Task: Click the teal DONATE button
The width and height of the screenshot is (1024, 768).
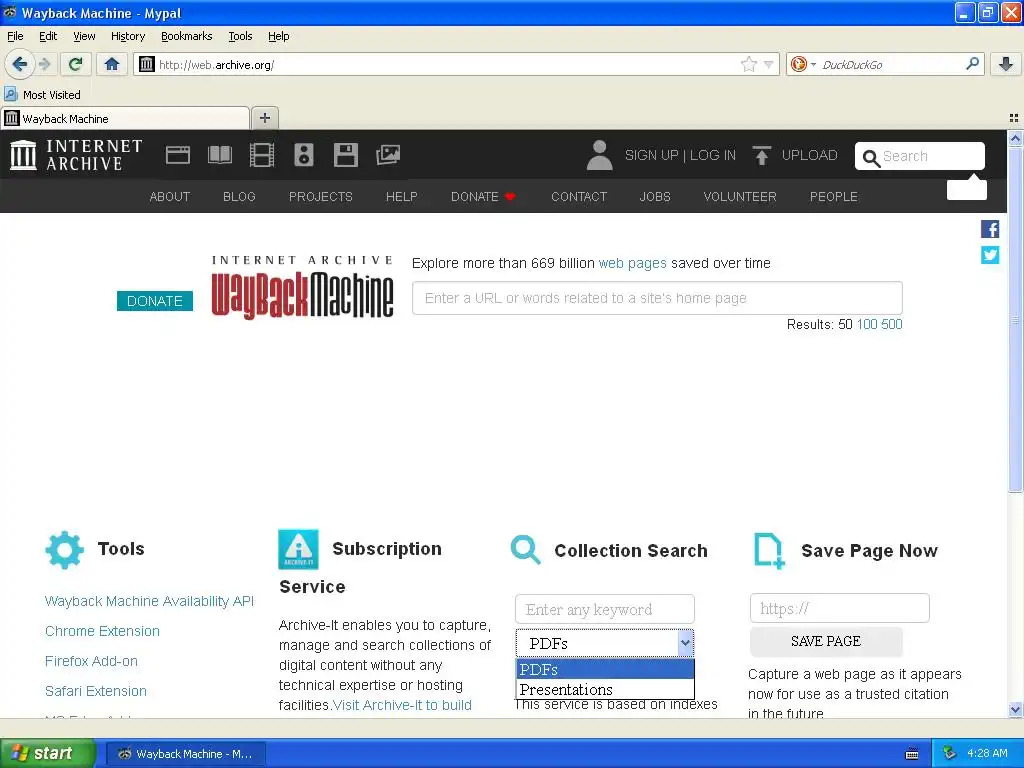Action: [x=155, y=301]
